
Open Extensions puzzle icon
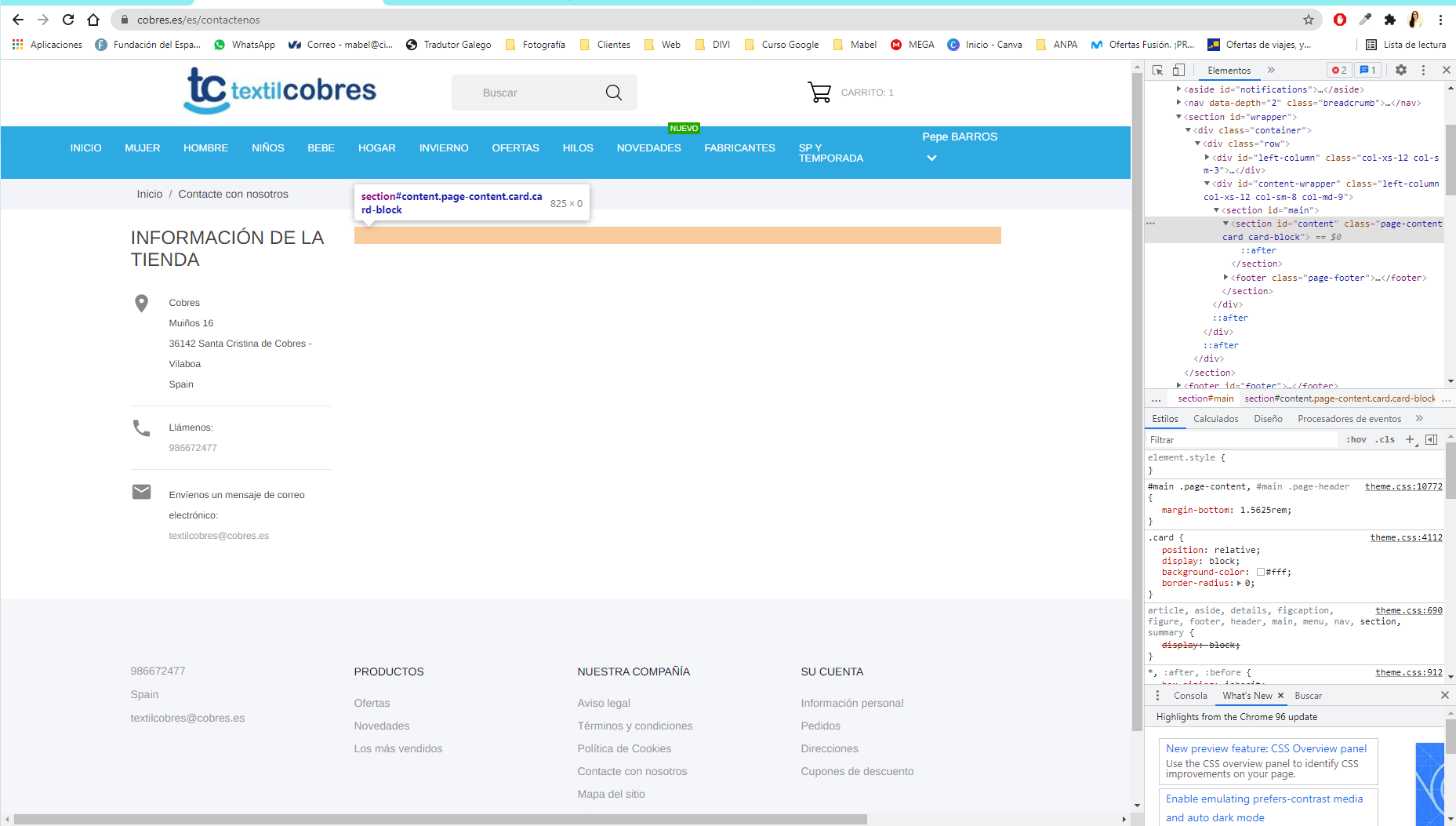click(1390, 20)
